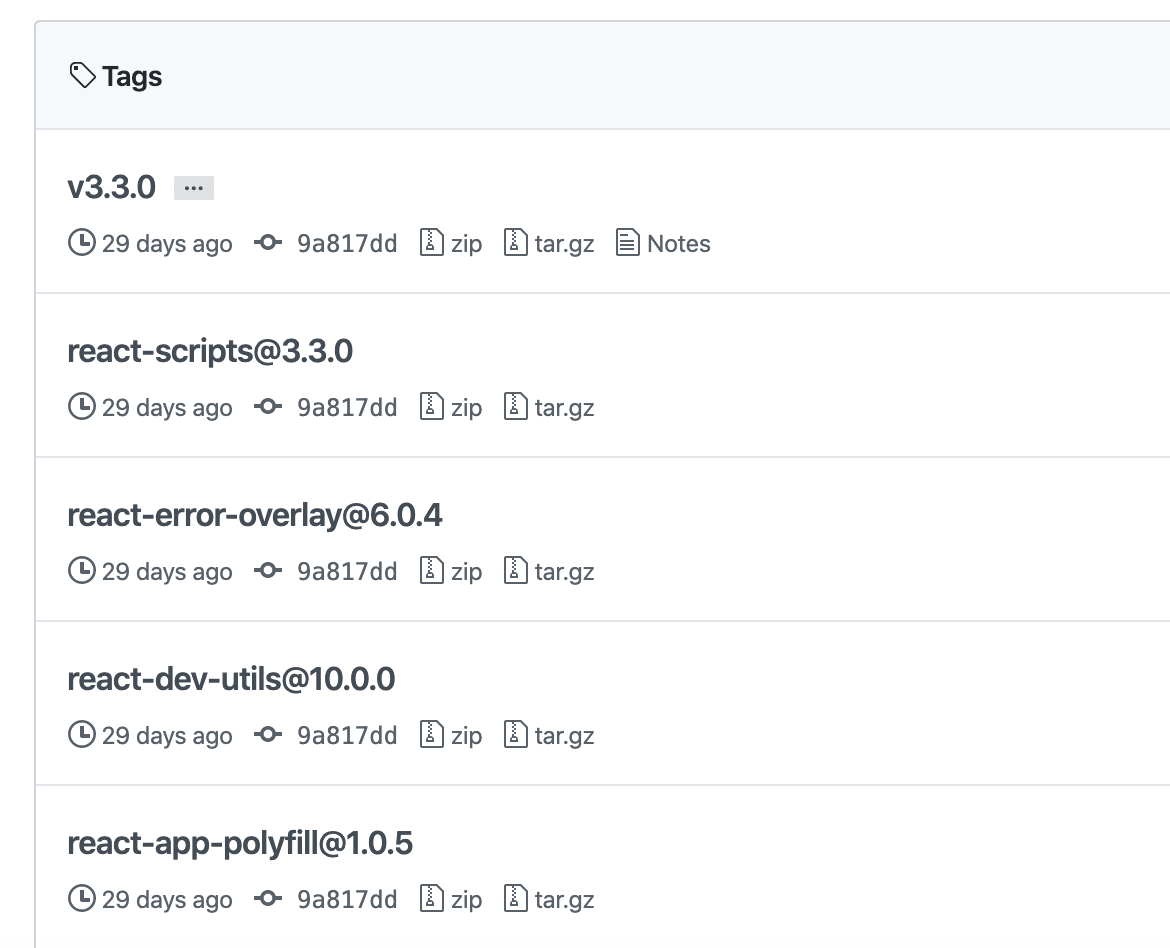Click commit icon in react-app-polyfill@1.0.5 row
This screenshot has height=948, width=1170.
coord(268,899)
